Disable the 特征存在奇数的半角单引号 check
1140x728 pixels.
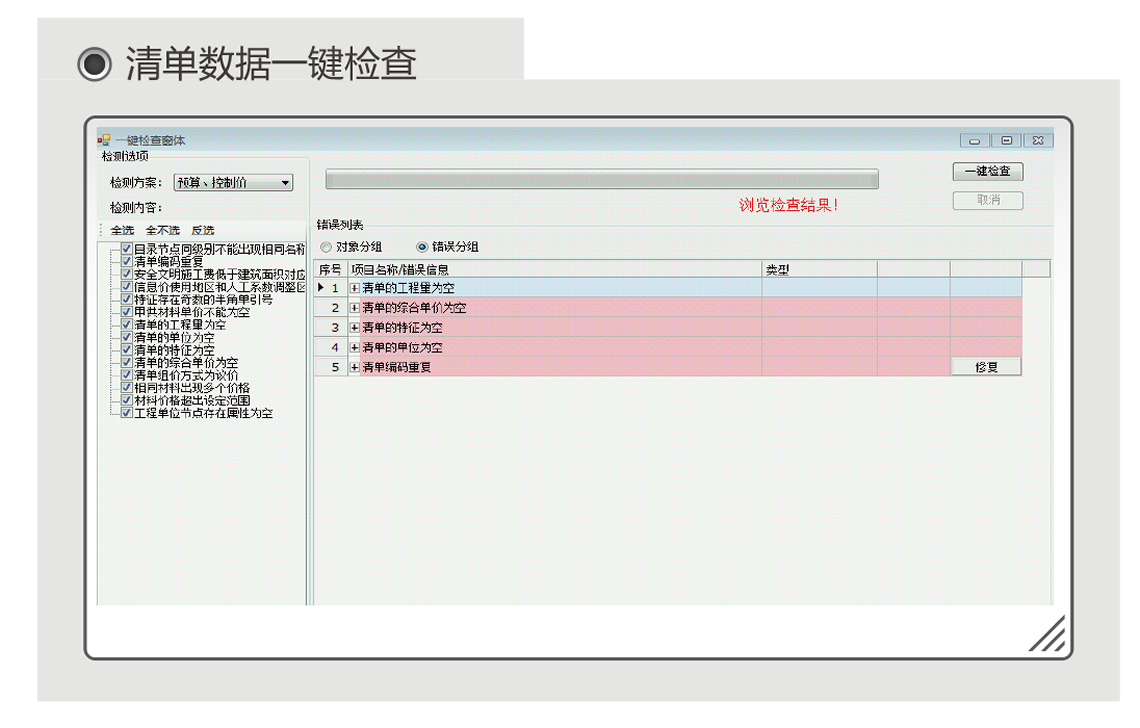pyautogui.click(x=127, y=299)
